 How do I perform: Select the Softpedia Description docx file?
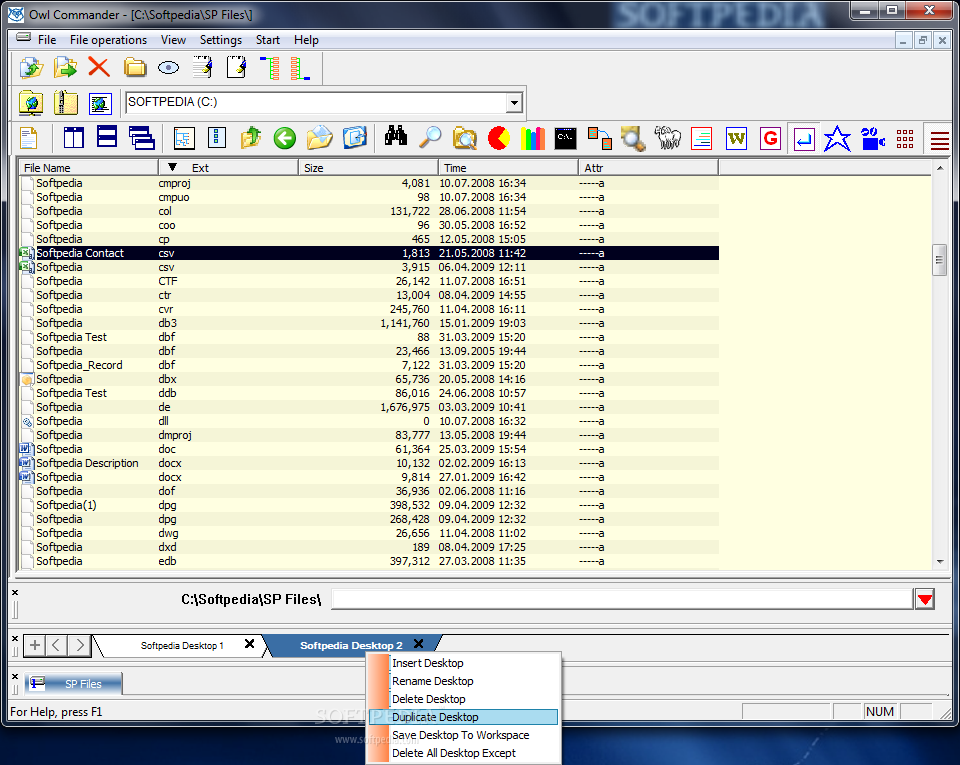tap(369, 463)
